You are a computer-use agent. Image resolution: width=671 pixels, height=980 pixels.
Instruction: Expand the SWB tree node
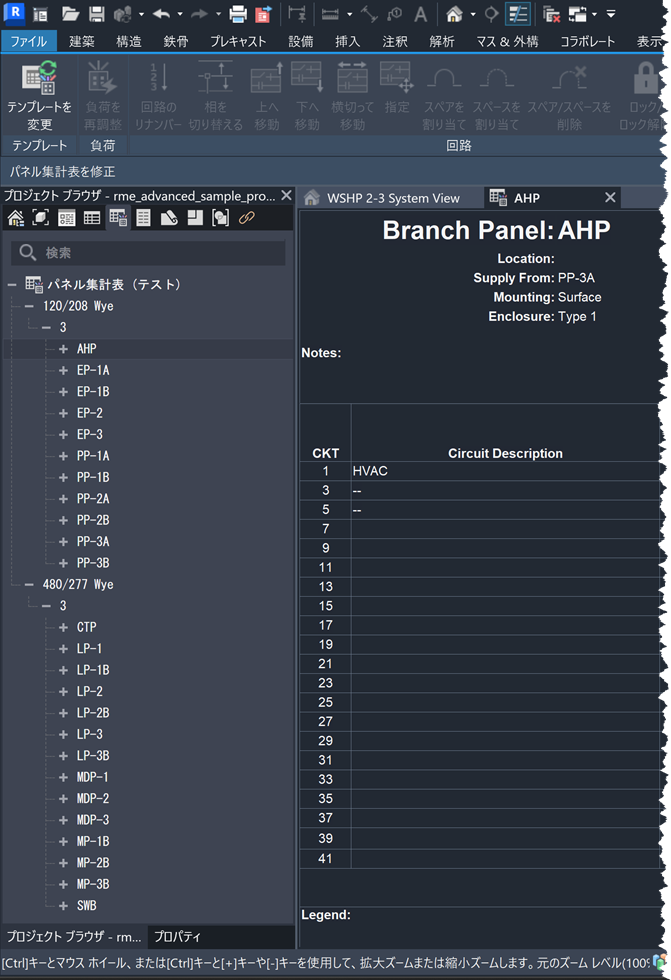(x=63, y=906)
